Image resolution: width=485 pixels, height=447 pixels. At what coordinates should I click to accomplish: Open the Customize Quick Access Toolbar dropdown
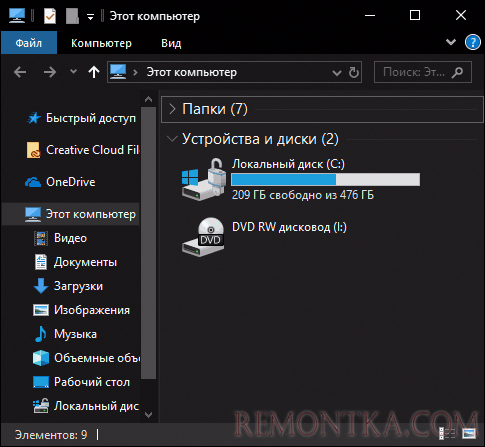point(90,16)
